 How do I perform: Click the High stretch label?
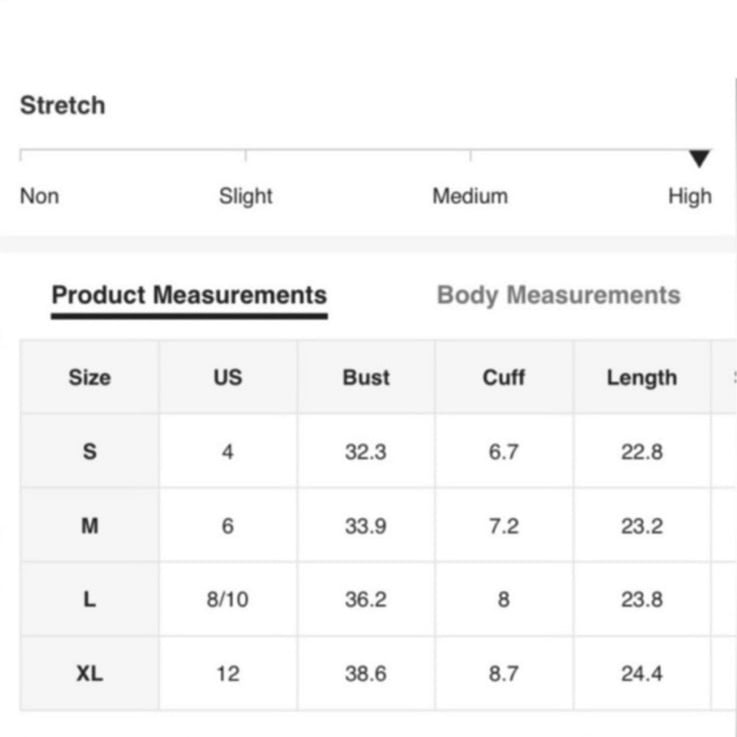point(690,196)
